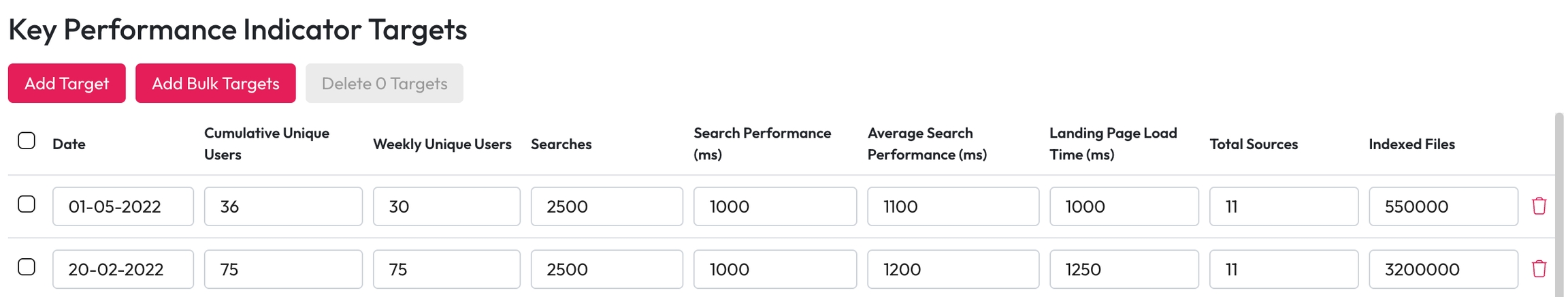Click the vertical scrollbar on the right
Viewport: 1568px width, 297px height.
pyautogui.click(x=1559, y=204)
